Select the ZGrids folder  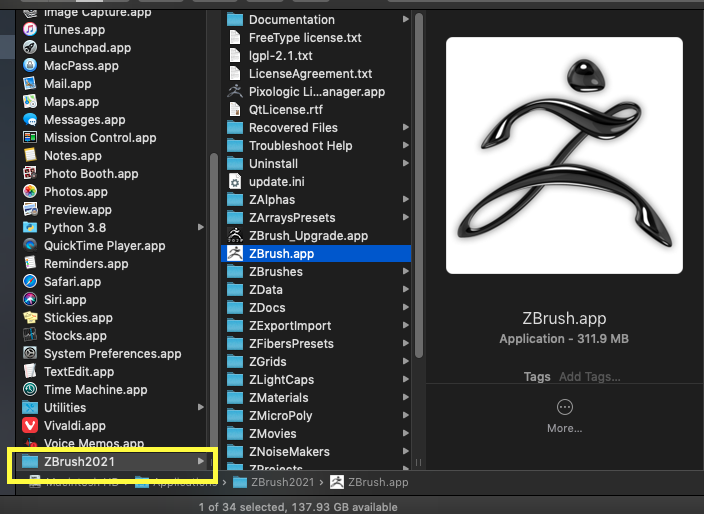[x=316, y=361]
